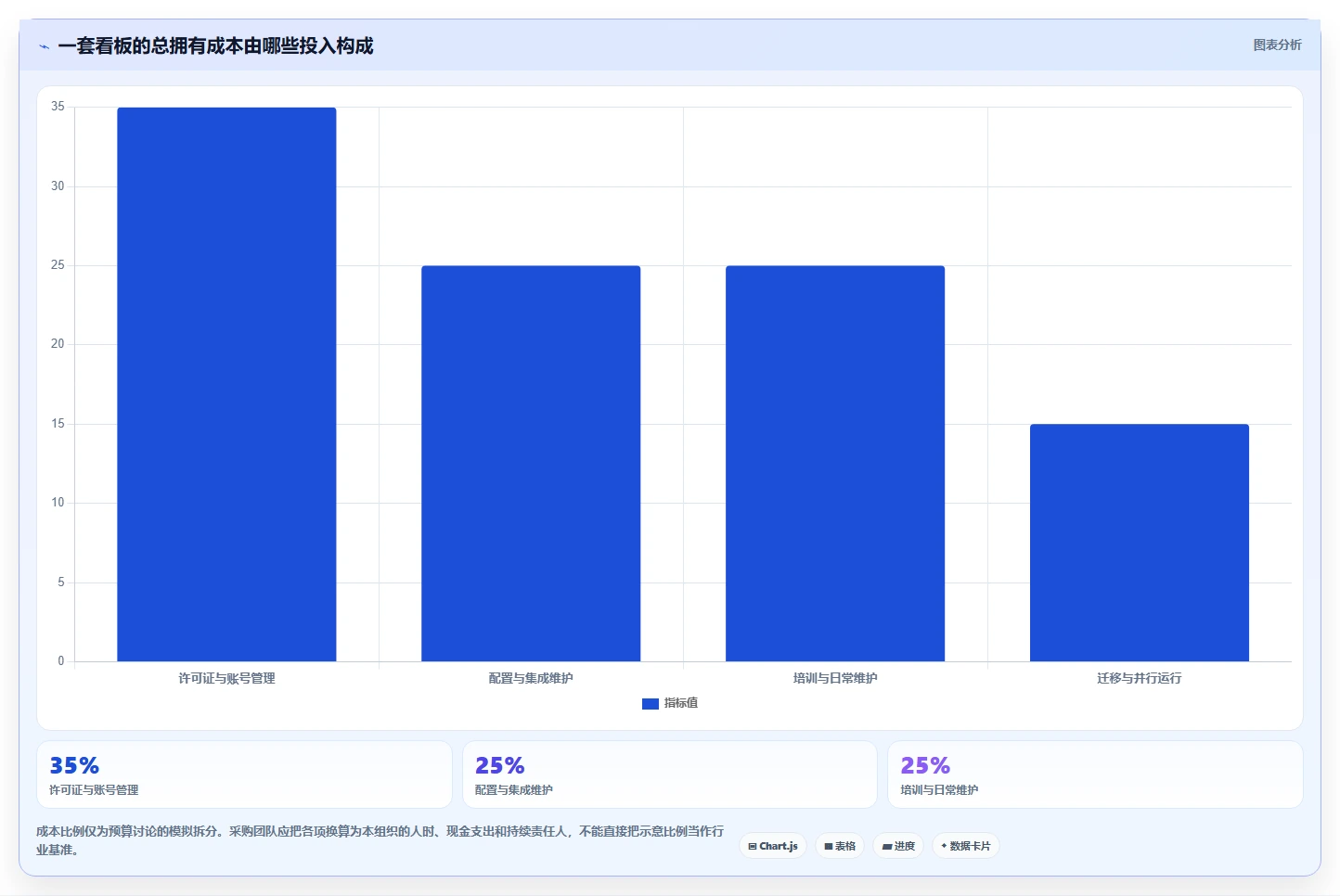Click the 许可证与账号管理 caption in the stat card

coord(94,790)
